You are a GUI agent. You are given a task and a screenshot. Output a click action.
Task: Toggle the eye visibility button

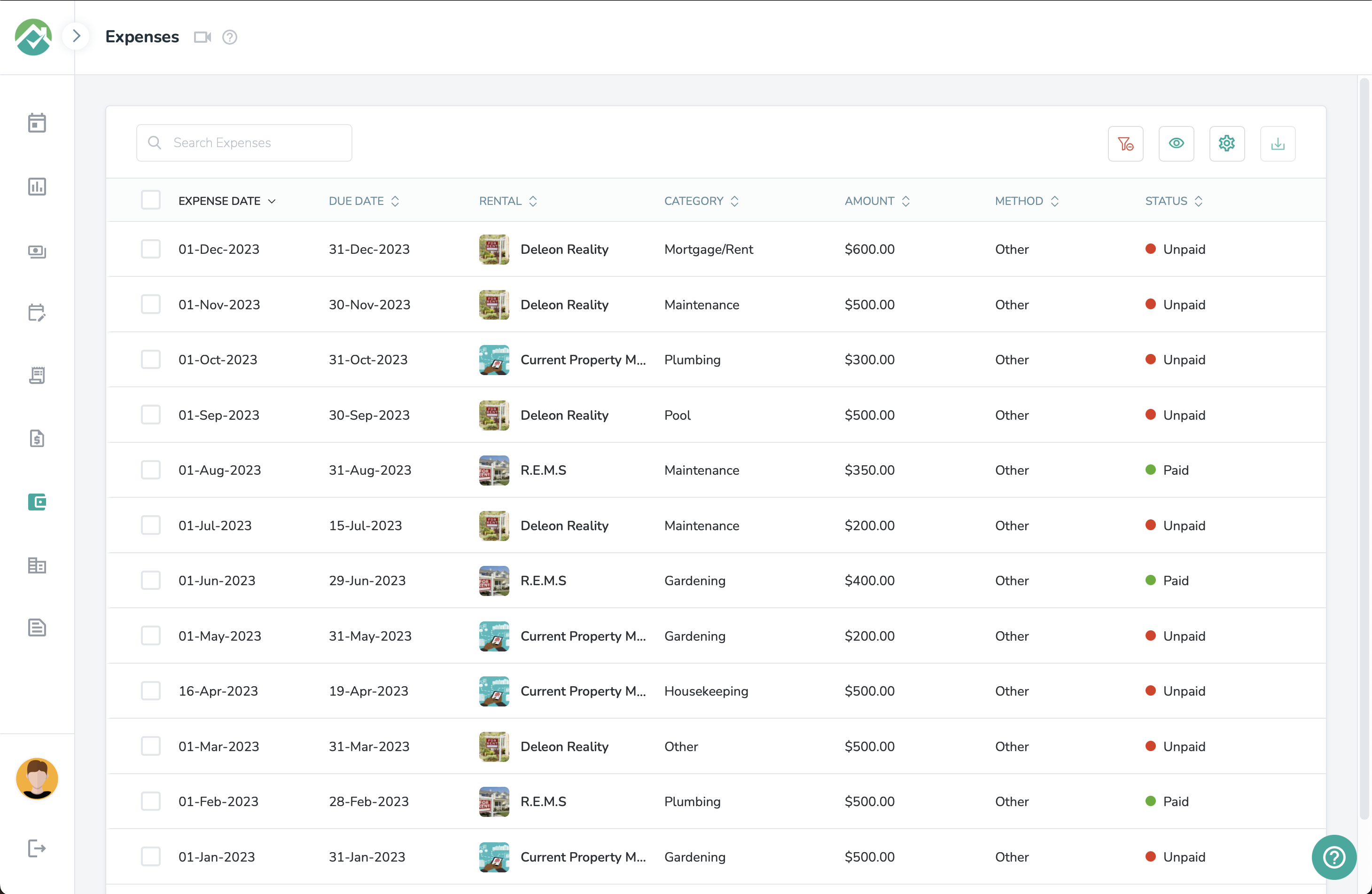point(1176,144)
